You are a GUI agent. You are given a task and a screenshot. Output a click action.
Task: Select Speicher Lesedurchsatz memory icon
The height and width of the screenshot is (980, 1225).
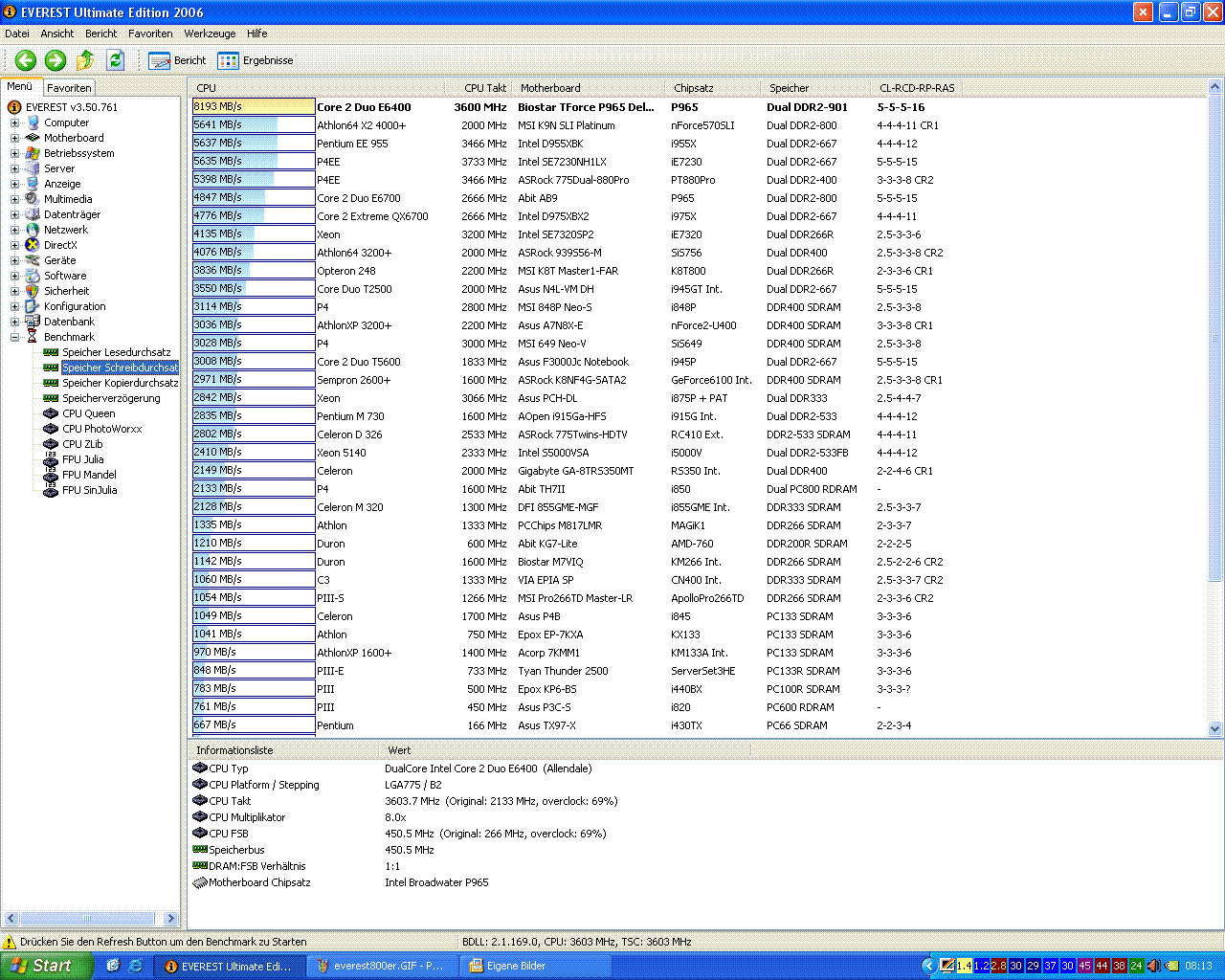[51, 352]
